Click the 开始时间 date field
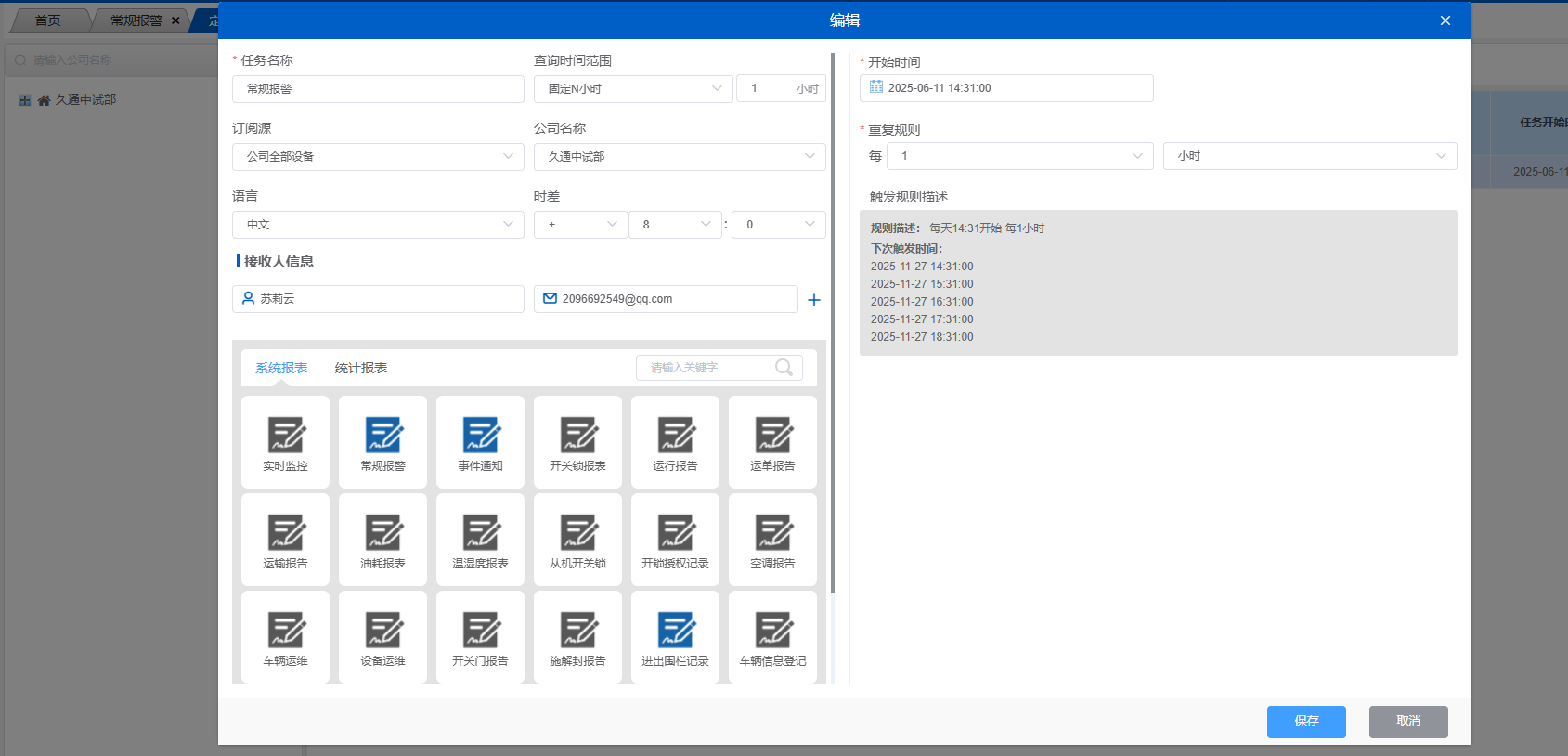The height and width of the screenshot is (756, 1568). (1006, 88)
